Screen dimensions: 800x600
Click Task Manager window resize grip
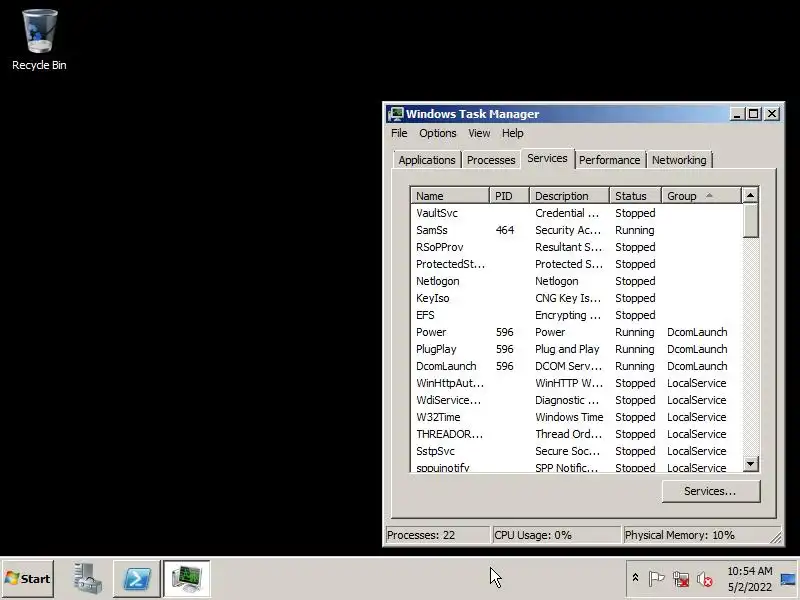click(776, 538)
